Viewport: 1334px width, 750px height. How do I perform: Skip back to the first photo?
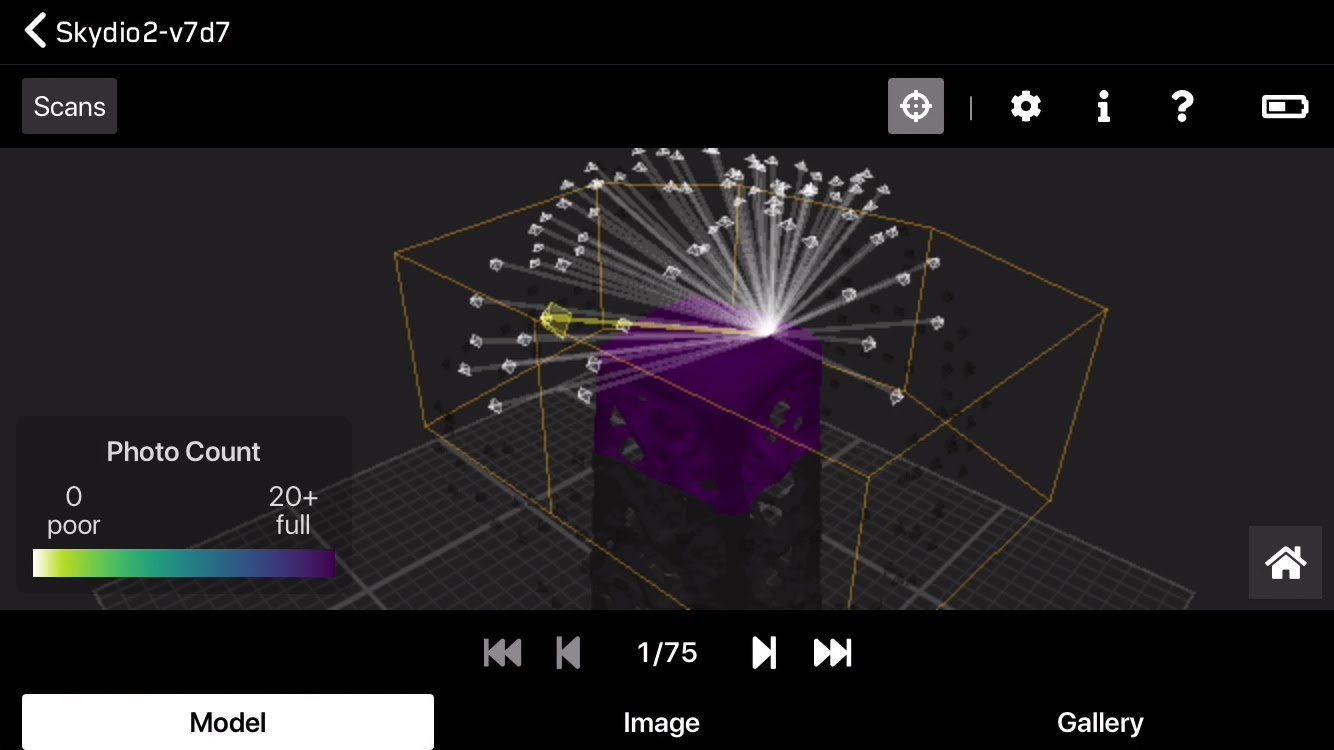(x=502, y=652)
